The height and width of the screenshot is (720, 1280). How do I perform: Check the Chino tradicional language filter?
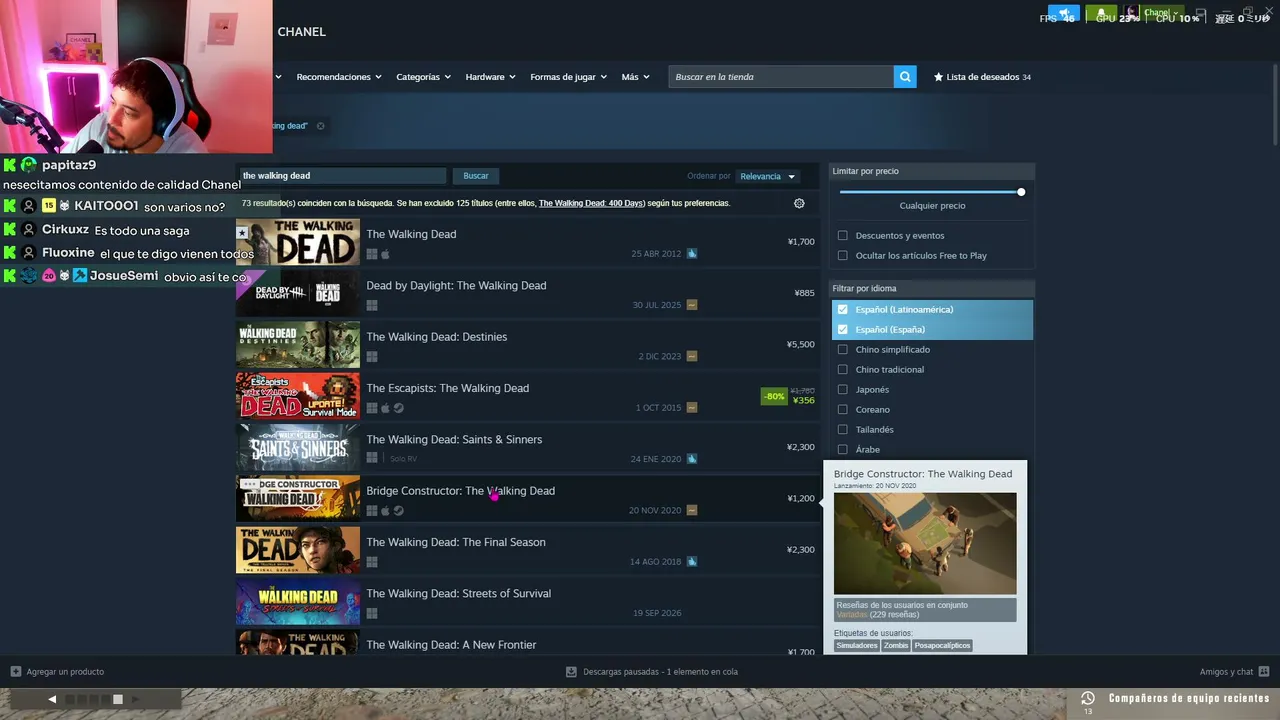pos(843,370)
